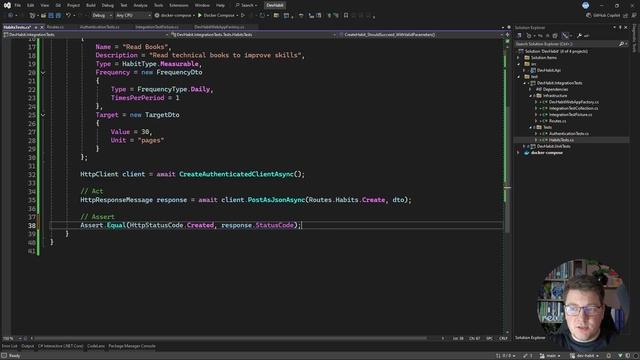
Task: Click the Solution Explorer properties wrench icon
Action: (579, 36)
